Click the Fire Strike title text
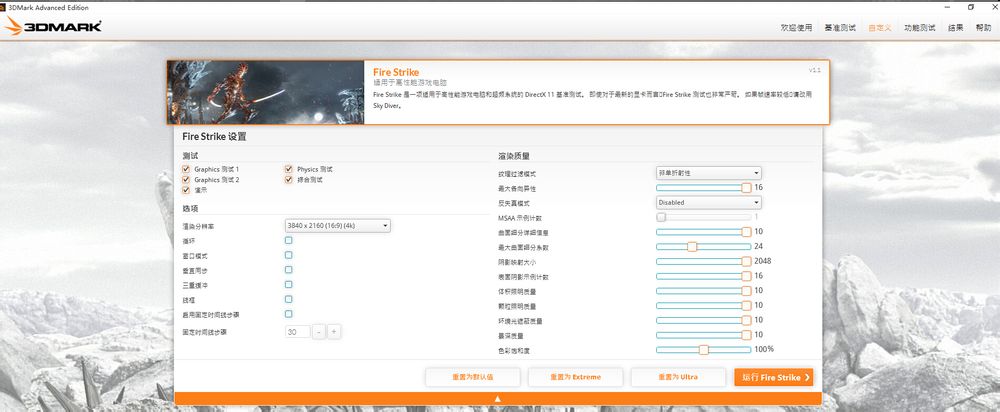The image size is (1000, 412). click(396, 72)
